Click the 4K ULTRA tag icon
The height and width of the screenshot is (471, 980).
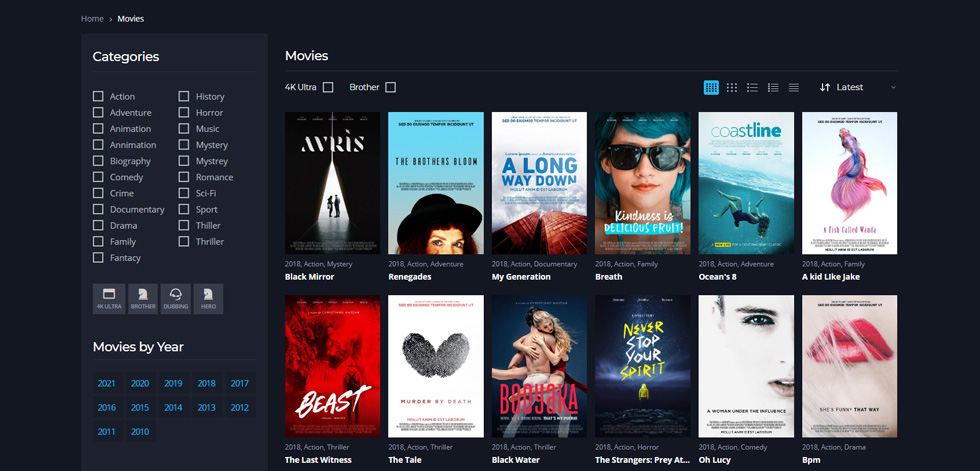[x=109, y=299]
